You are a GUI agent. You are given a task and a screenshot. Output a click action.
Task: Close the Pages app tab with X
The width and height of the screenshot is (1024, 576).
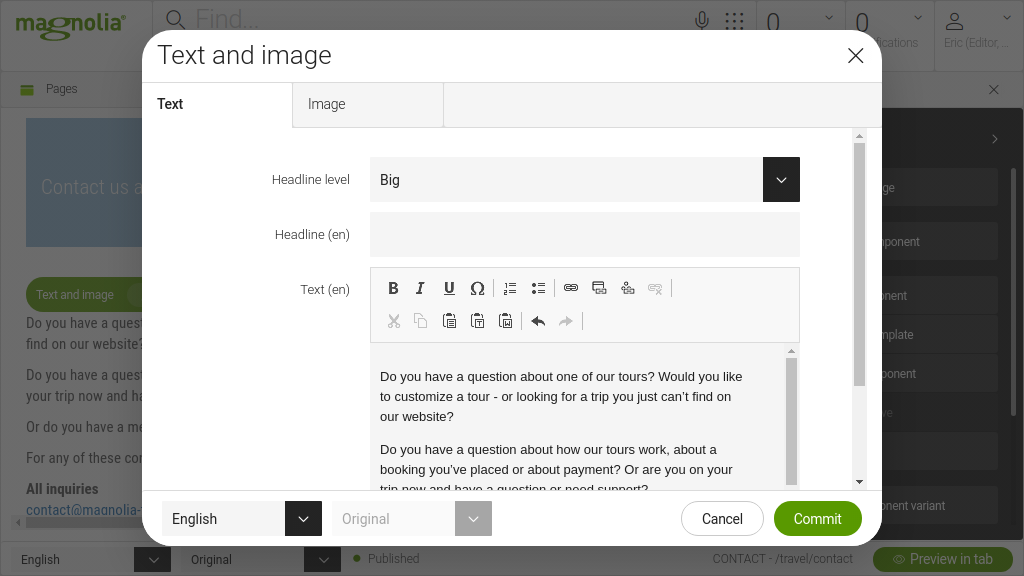993,89
